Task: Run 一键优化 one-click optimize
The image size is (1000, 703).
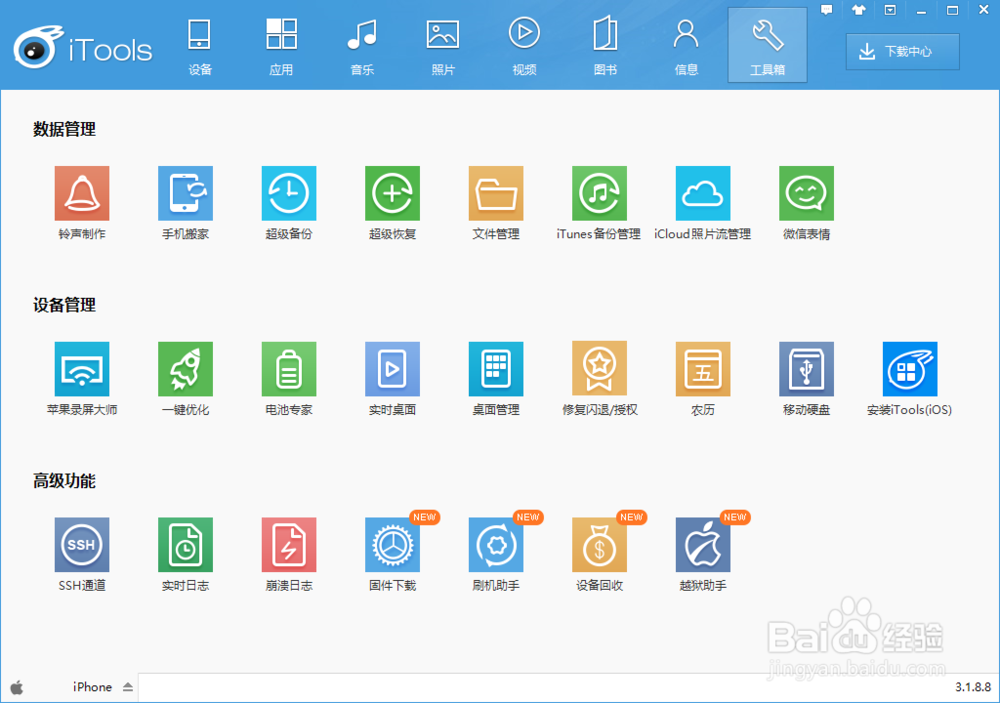Action: 185,369
